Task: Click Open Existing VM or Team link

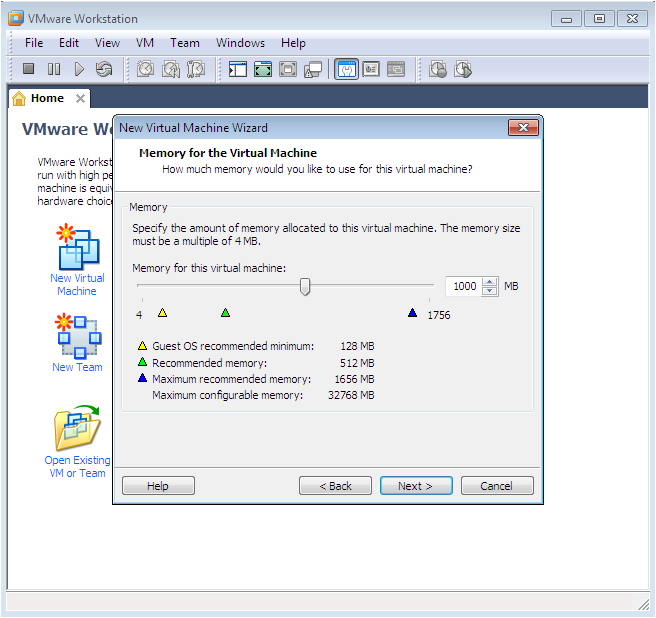Action: click(x=77, y=467)
